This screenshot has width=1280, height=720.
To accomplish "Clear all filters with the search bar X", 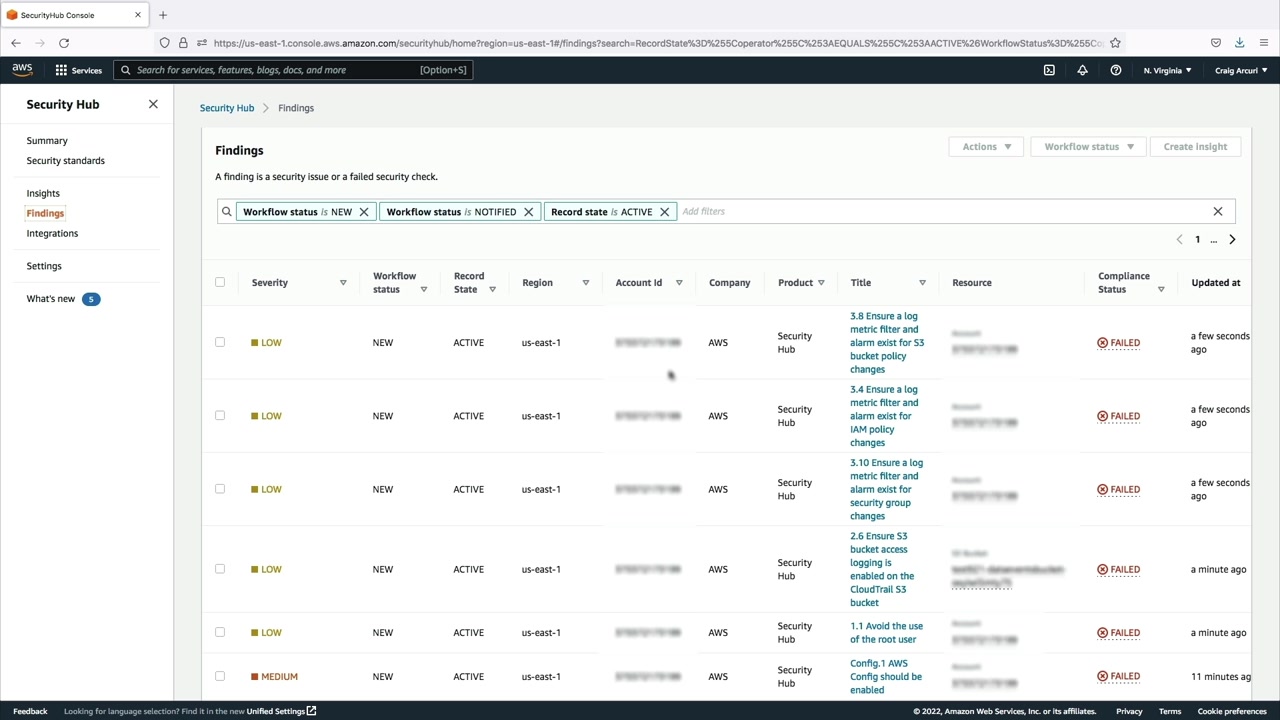I will coord(1218,212).
